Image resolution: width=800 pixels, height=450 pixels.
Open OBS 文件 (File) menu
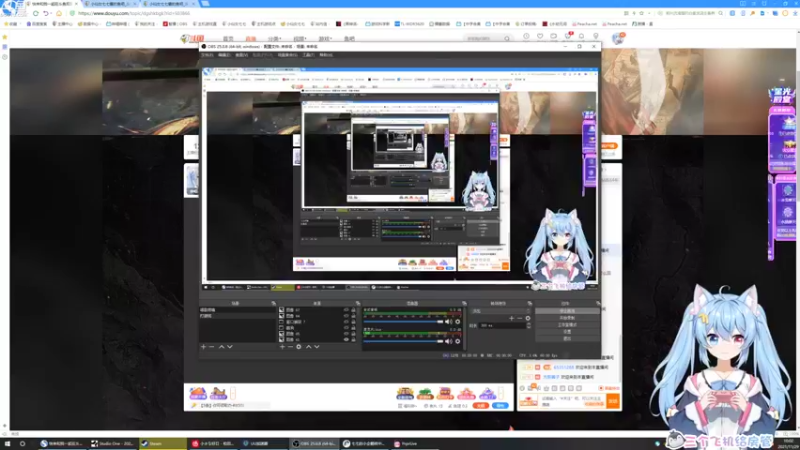208,55
